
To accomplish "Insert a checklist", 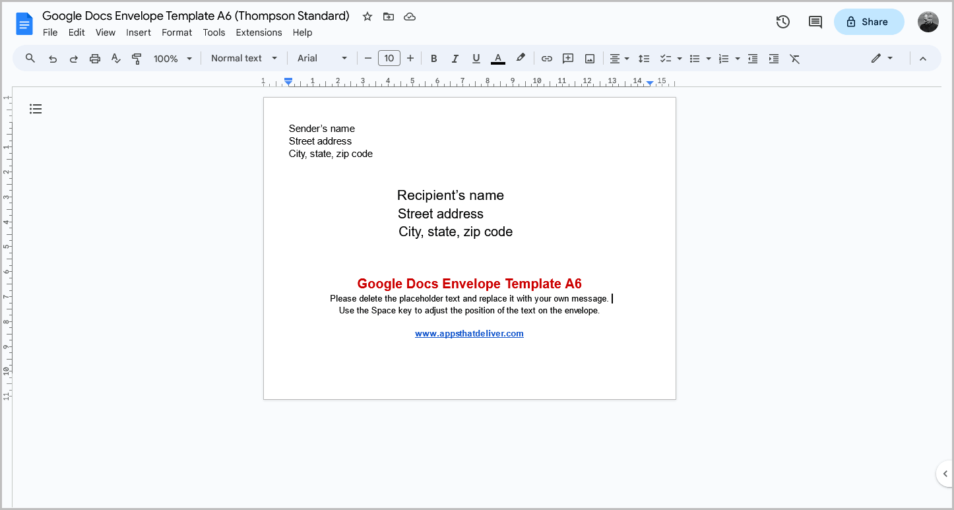I will point(666,58).
